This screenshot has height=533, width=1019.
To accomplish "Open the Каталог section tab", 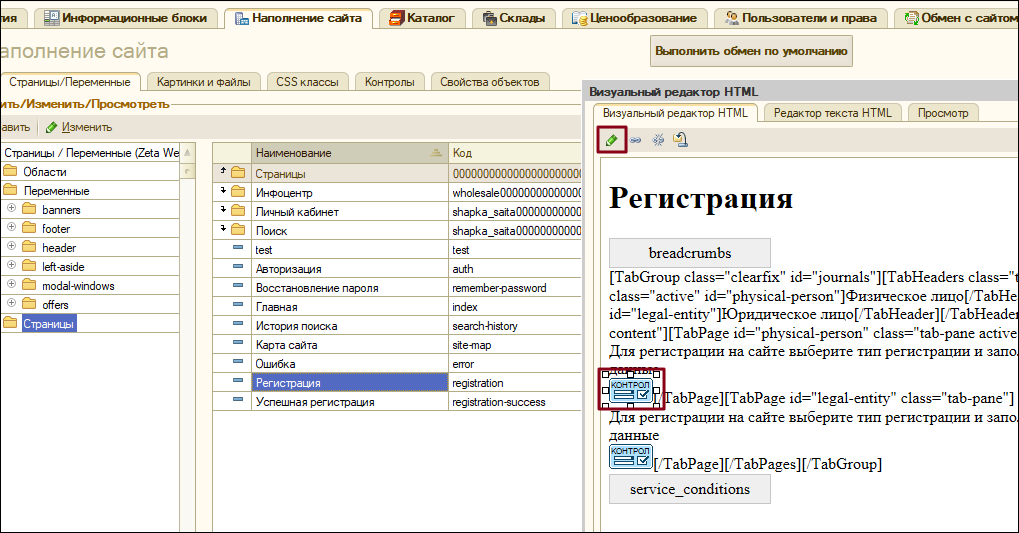I will pos(422,18).
